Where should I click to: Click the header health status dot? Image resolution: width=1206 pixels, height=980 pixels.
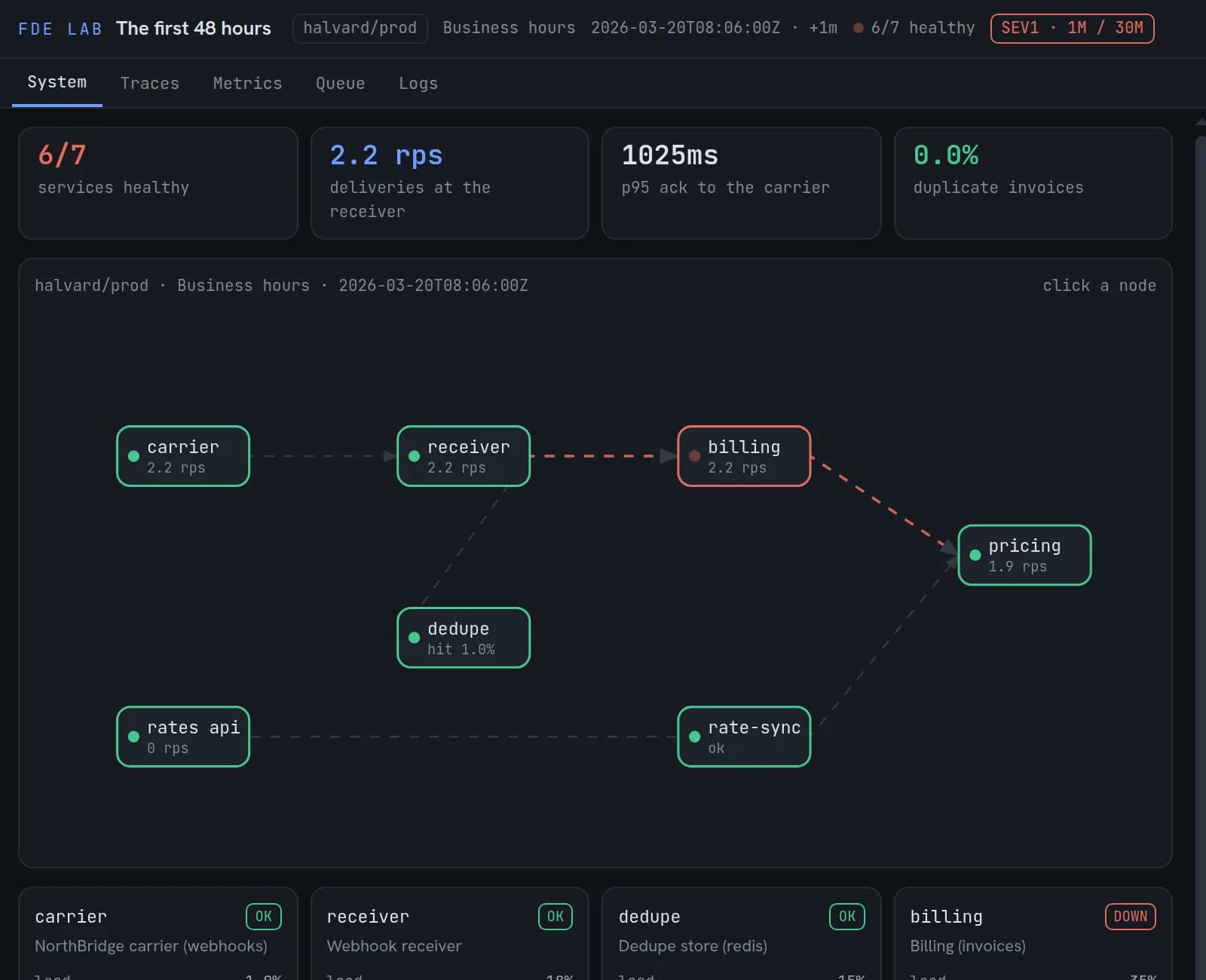coord(858,28)
